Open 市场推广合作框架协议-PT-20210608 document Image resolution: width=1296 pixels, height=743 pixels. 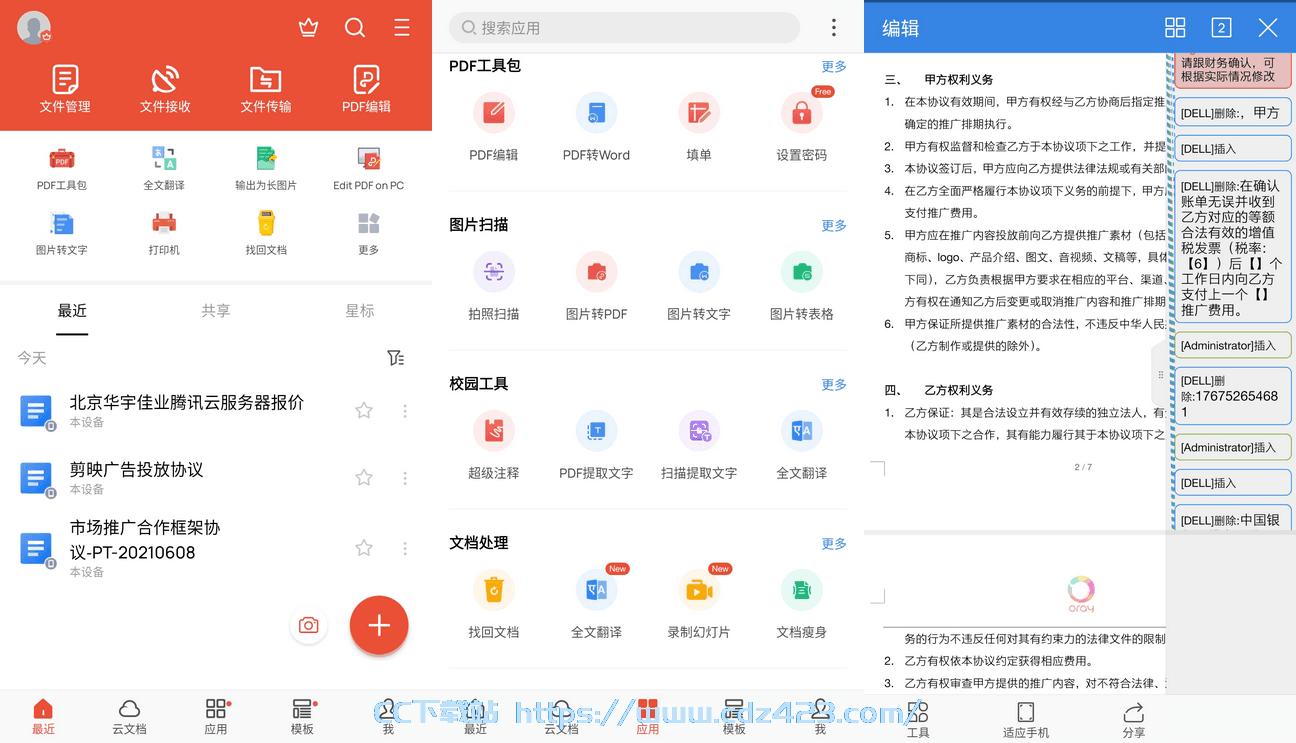216,548
